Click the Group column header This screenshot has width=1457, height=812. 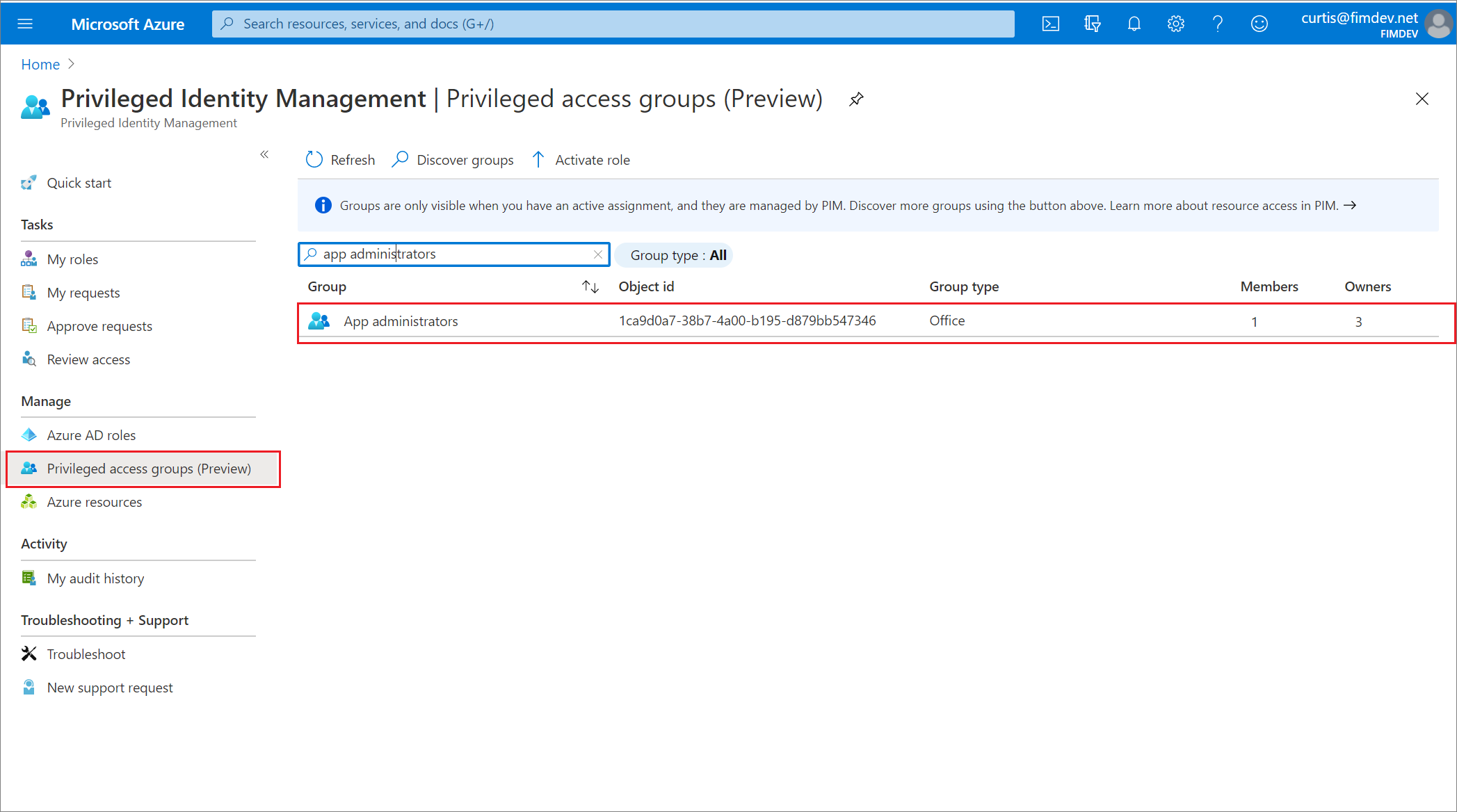(x=327, y=286)
